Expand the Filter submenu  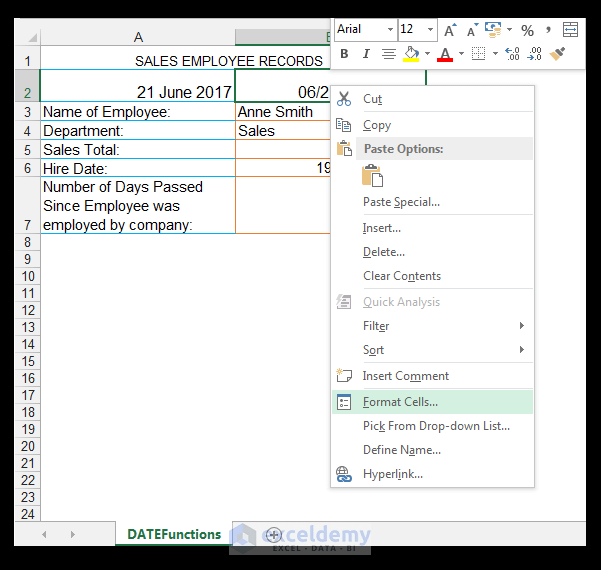tap(432, 326)
